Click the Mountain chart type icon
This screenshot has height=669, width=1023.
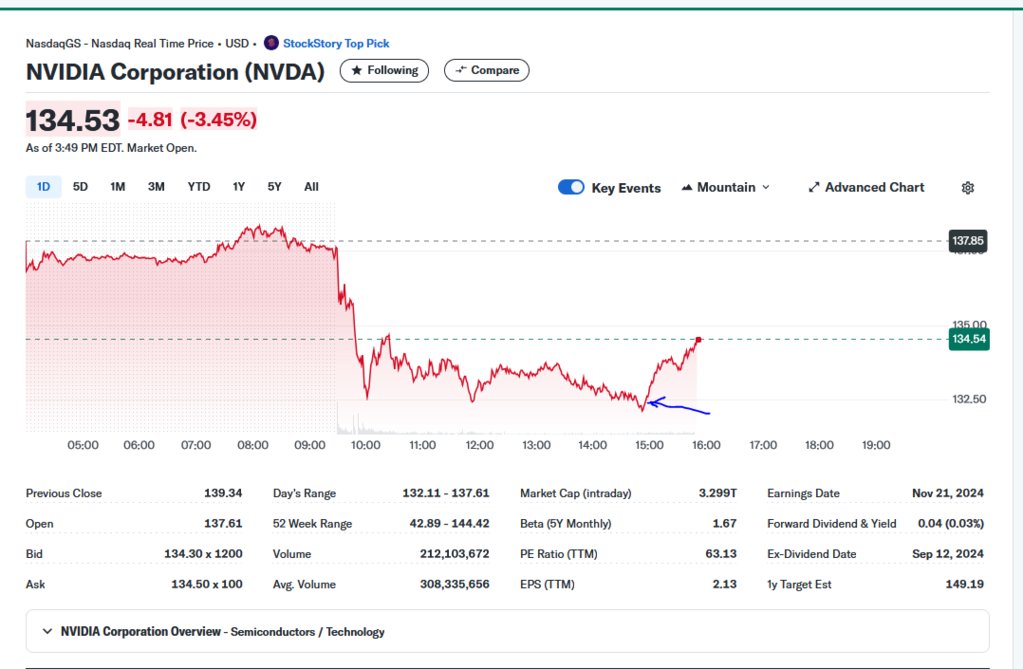(x=687, y=188)
